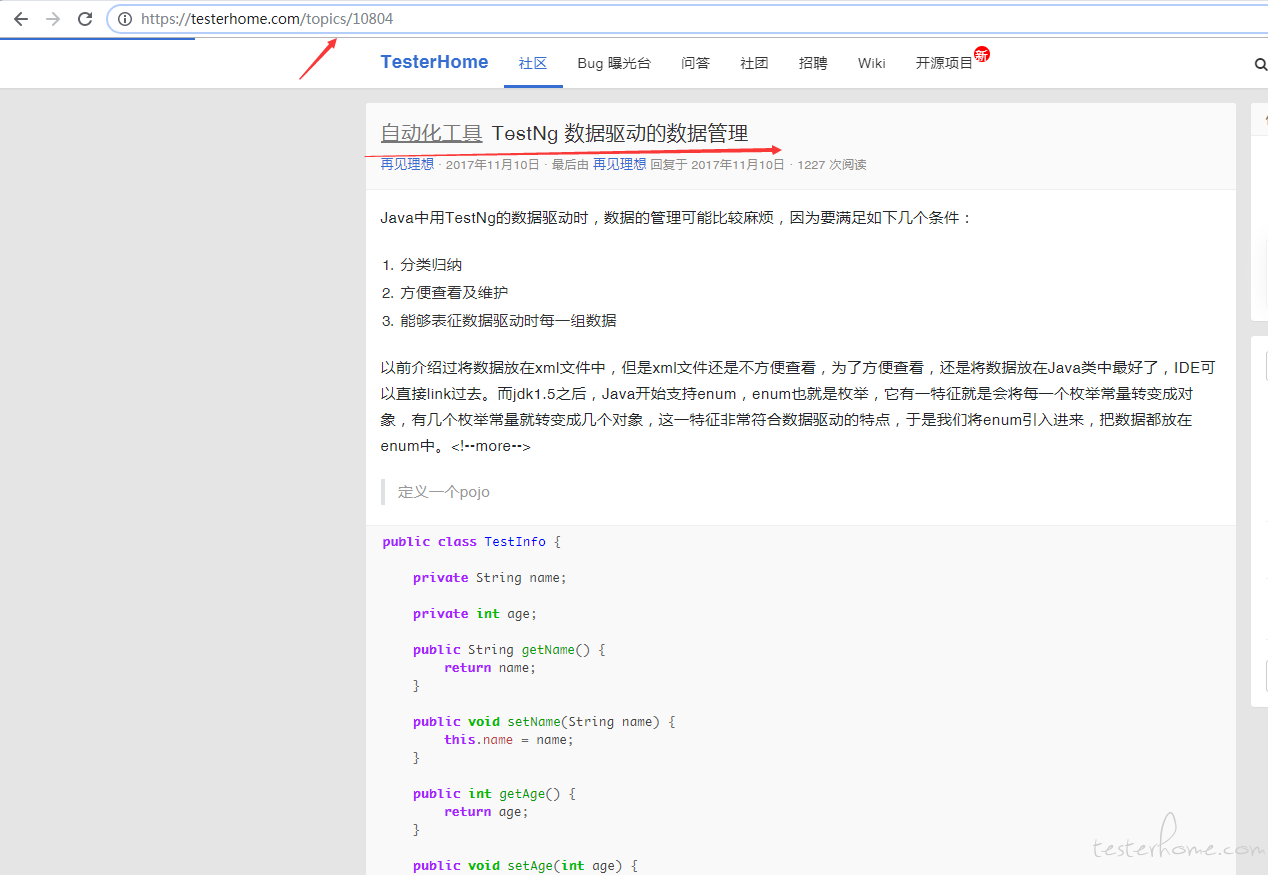This screenshot has width=1268, height=875.
Task: Click the blockquote 定义一个pojo
Action: tap(444, 492)
